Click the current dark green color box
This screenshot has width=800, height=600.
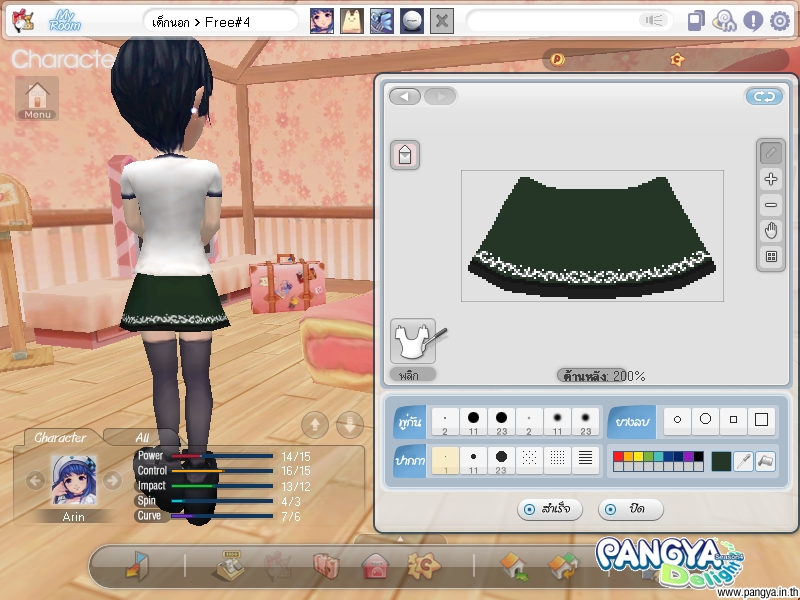click(x=721, y=461)
